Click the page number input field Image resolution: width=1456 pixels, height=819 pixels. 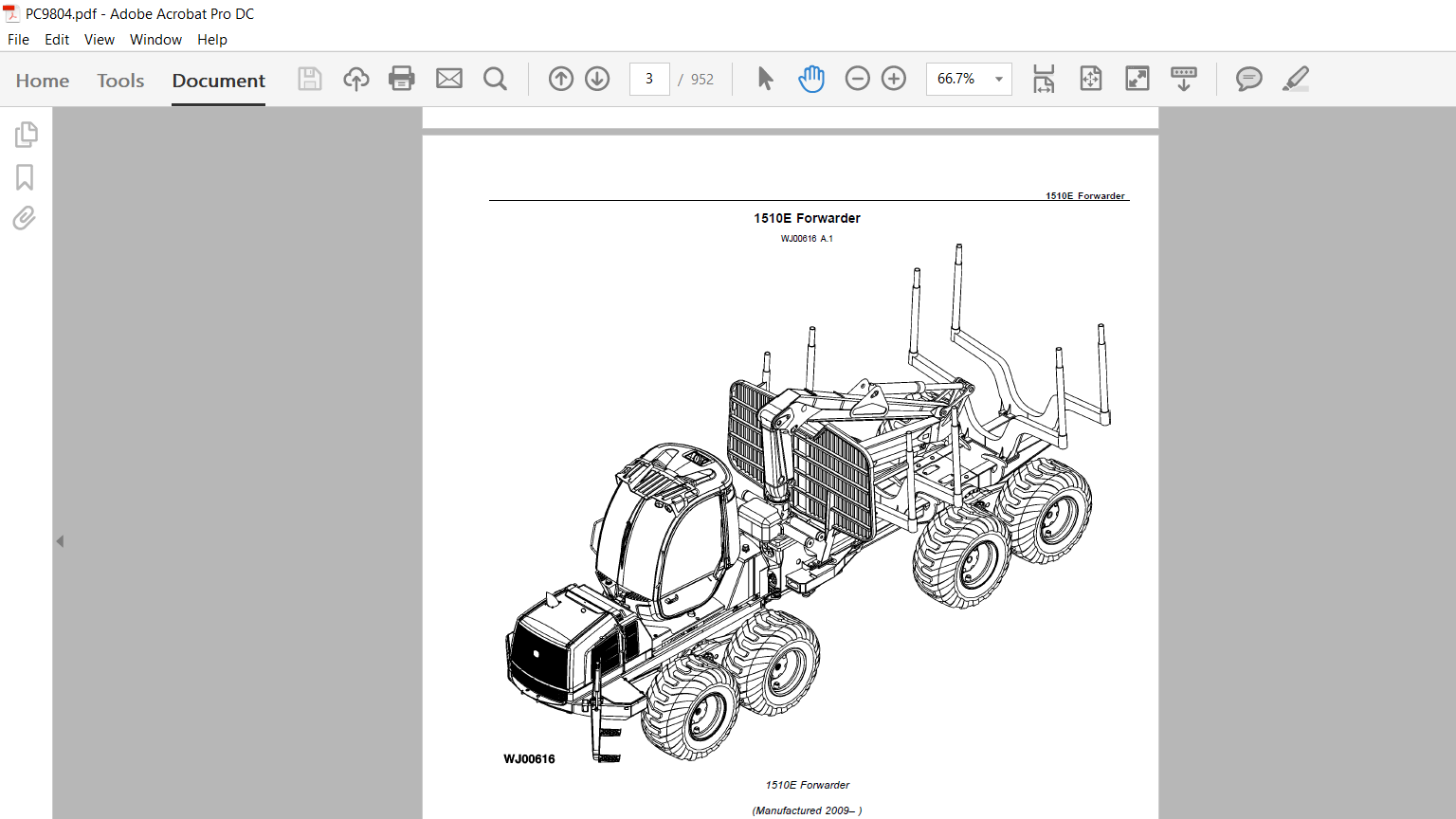649,79
